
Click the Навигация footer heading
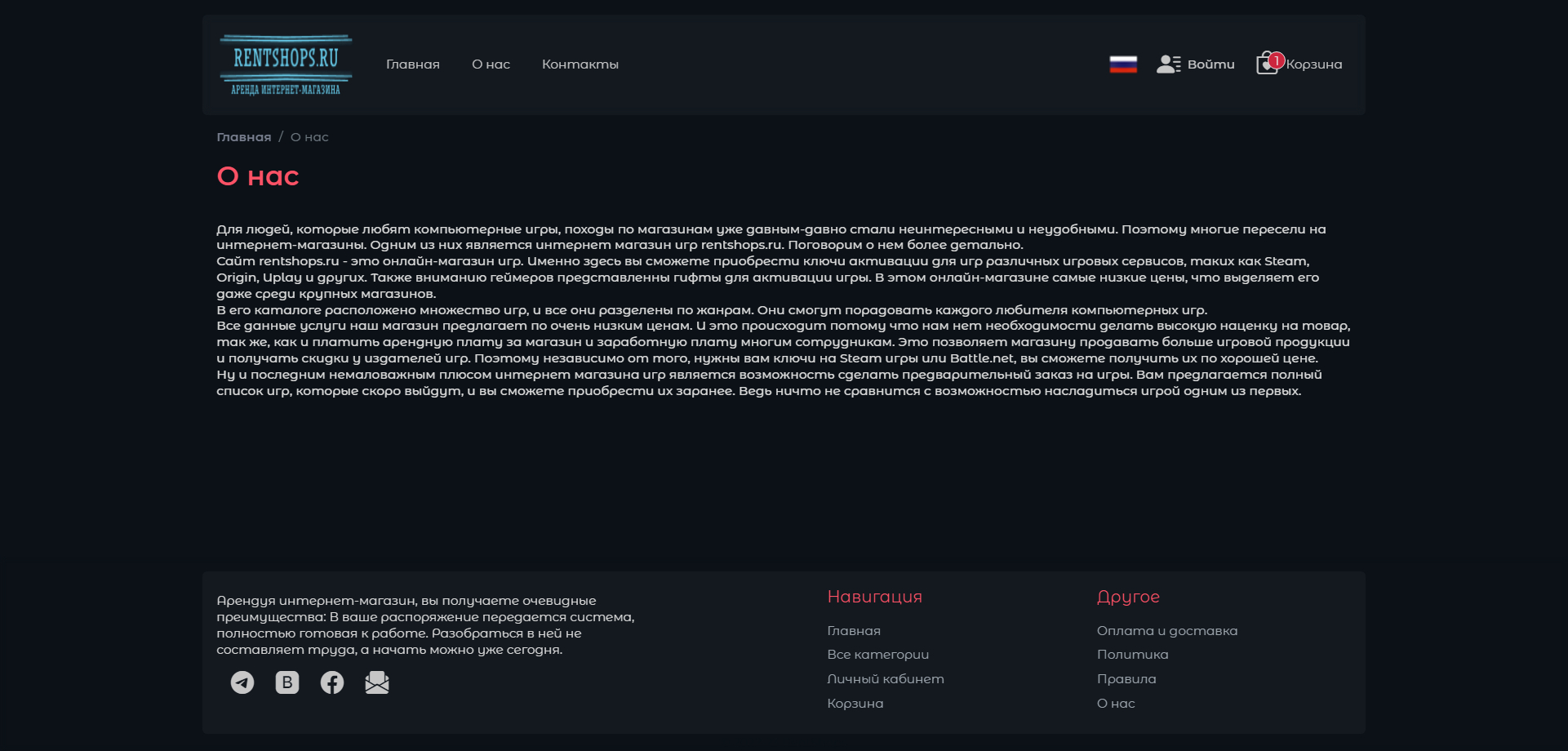pos(875,597)
